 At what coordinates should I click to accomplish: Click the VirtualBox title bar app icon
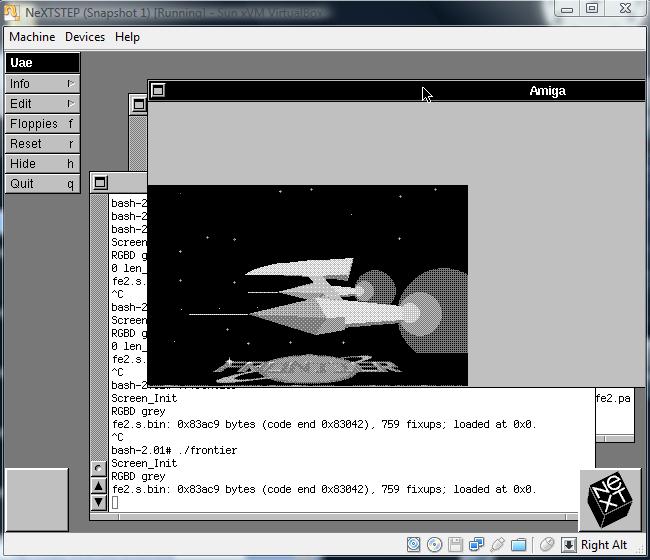pos(12,12)
